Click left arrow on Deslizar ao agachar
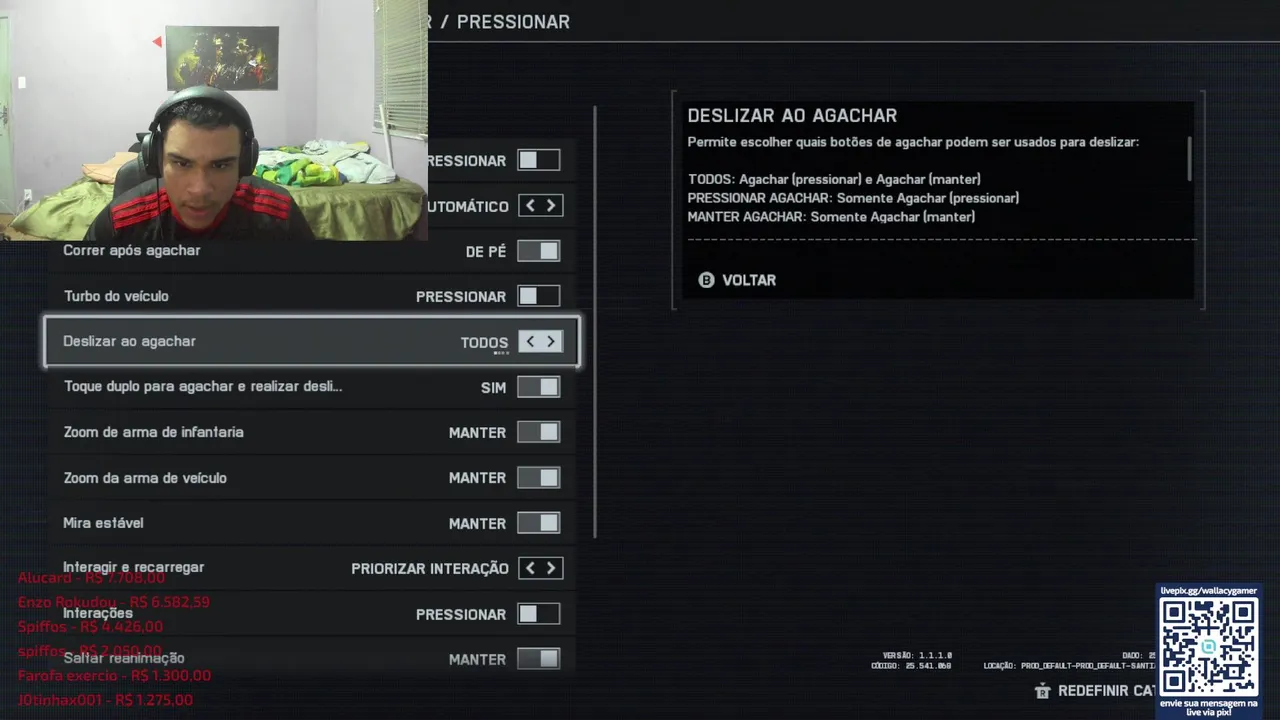1280x720 pixels. click(530, 342)
